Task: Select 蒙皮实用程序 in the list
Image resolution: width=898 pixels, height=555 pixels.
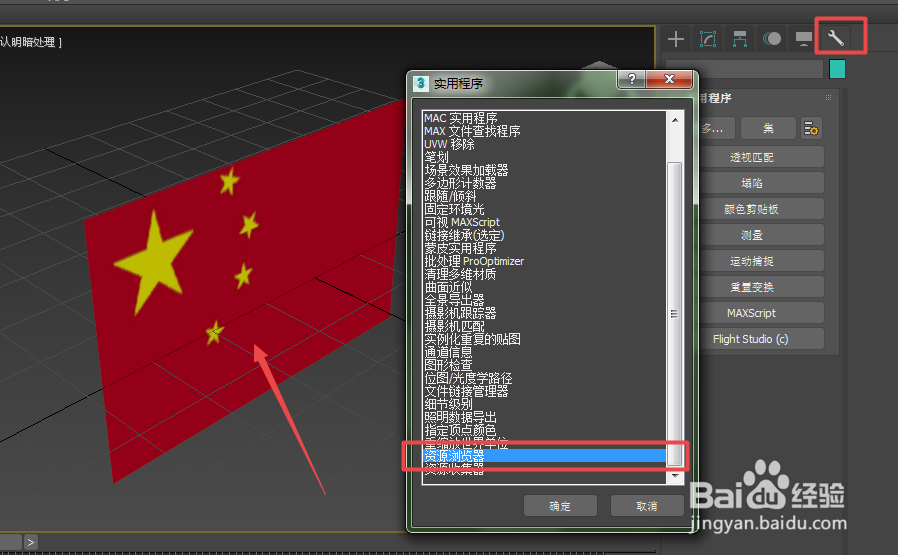Action: tap(460, 248)
